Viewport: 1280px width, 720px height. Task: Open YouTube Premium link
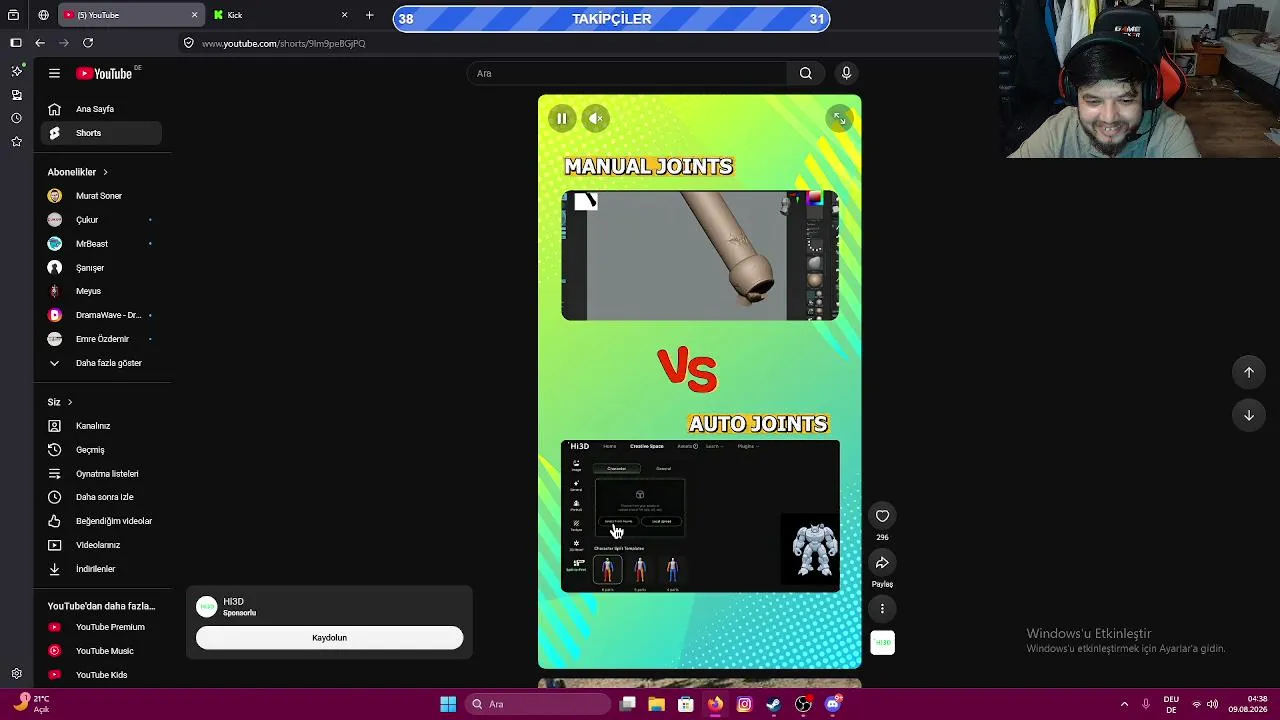click(x=101, y=627)
